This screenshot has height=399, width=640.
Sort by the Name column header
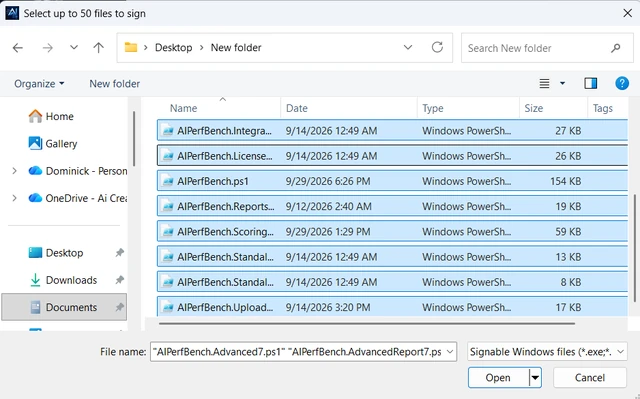pyautogui.click(x=183, y=109)
